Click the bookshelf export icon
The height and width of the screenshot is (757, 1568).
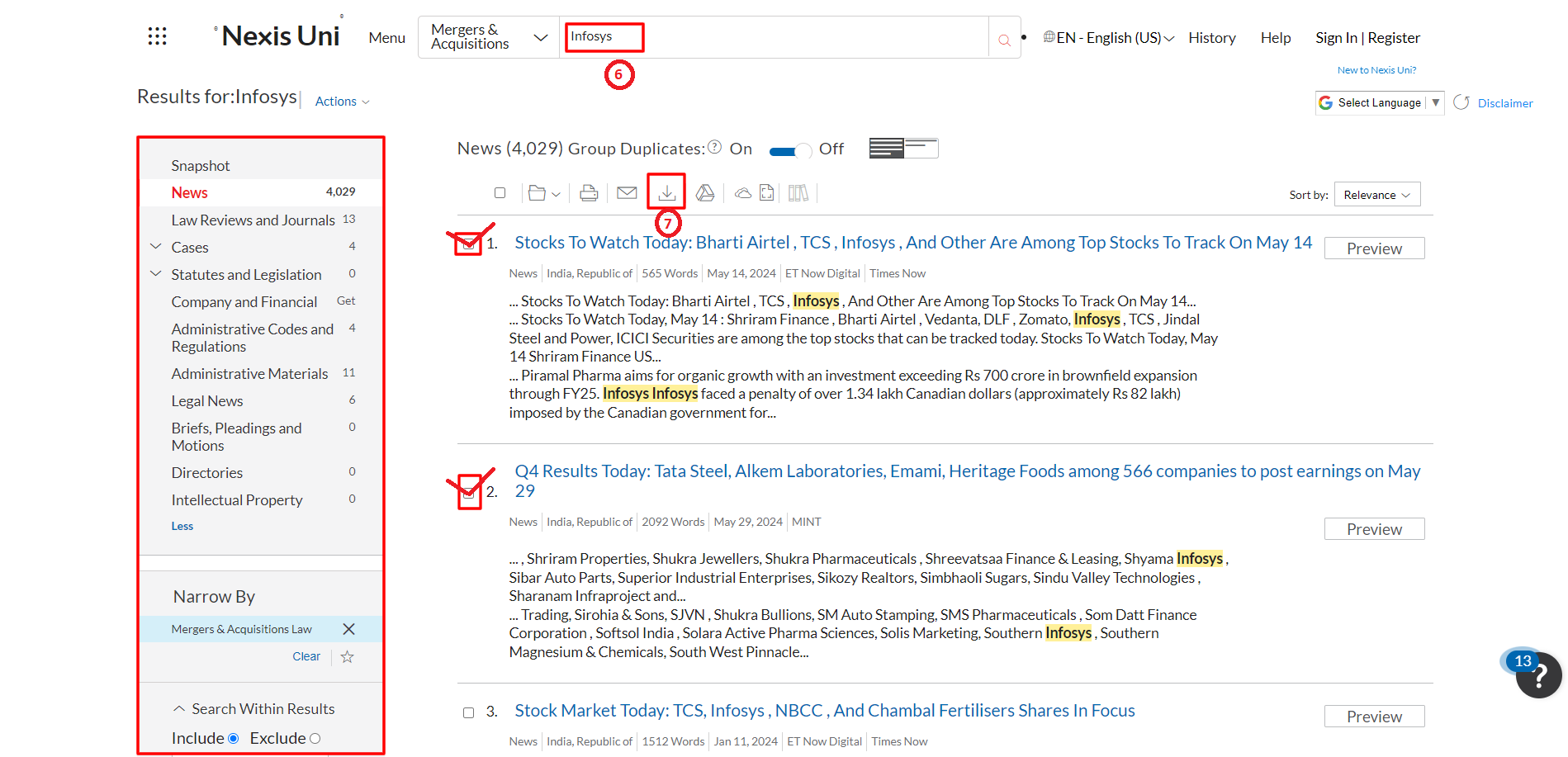tap(798, 193)
